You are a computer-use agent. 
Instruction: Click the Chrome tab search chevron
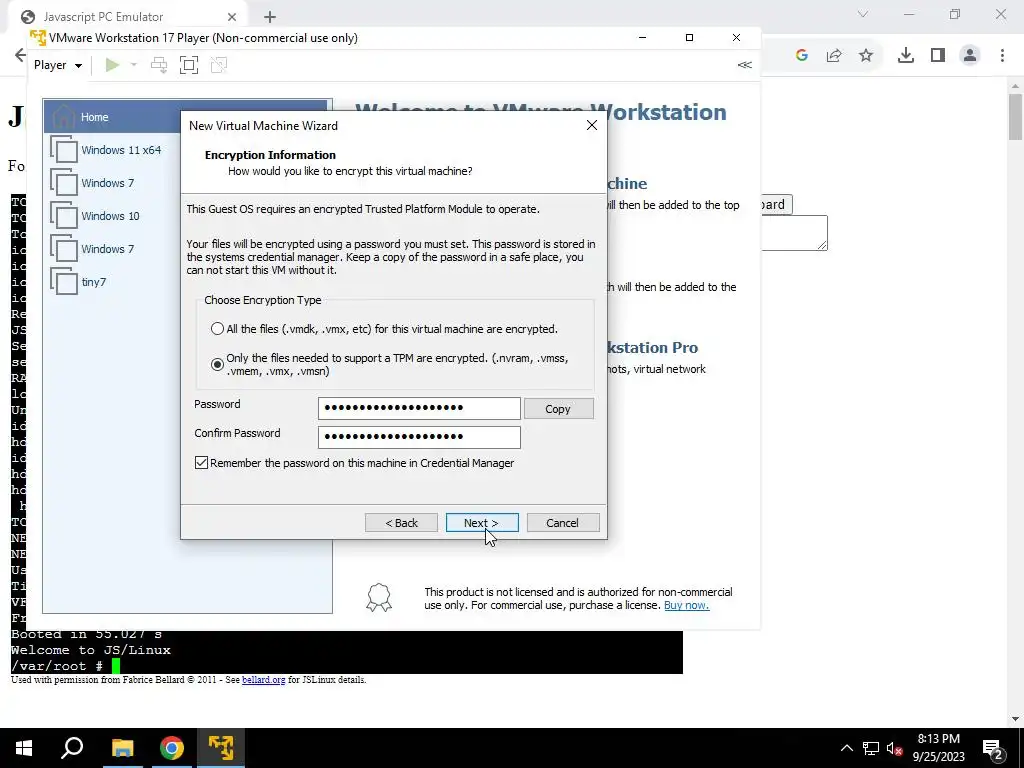click(x=863, y=14)
